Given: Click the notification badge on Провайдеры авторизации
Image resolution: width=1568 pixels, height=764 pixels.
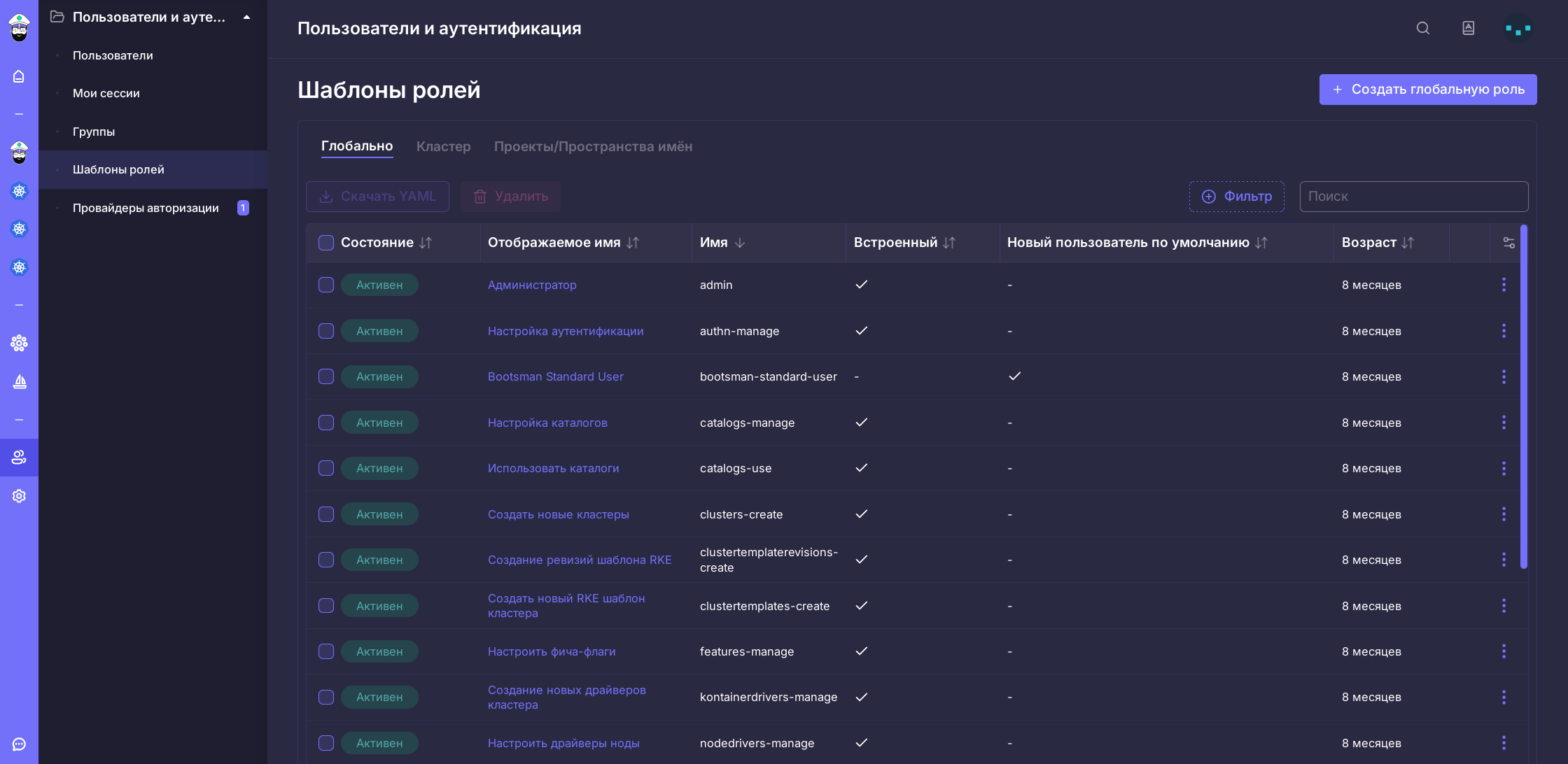Looking at the screenshot, I should [243, 208].
